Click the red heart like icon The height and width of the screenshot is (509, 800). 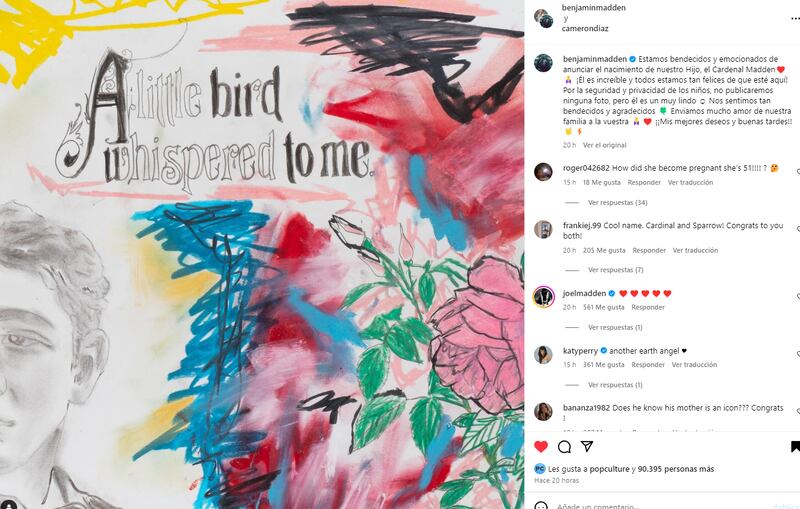tap(541, 447)
